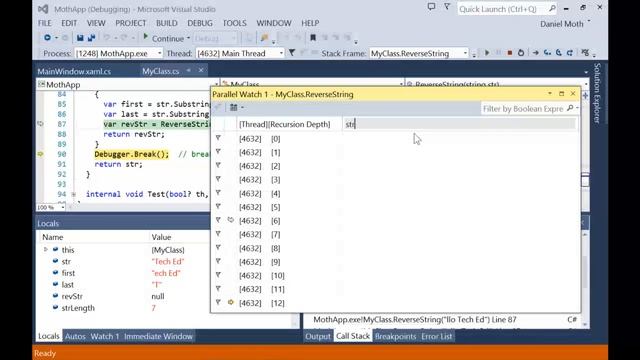Image resolution: width=640 pixels, height=360 pixels.
Task: Toggle the flag for recursion depth [11]
Action: [x=218, y=289]
